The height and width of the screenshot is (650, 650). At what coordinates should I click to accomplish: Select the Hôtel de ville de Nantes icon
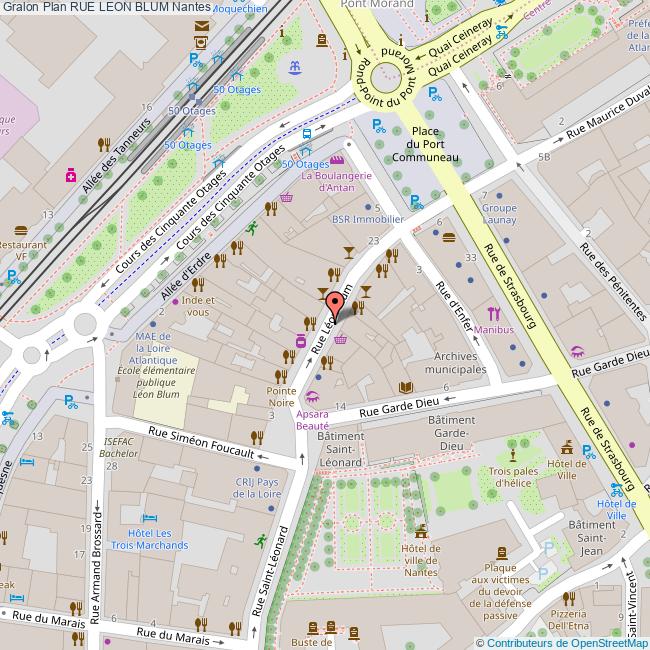[420, 531]
